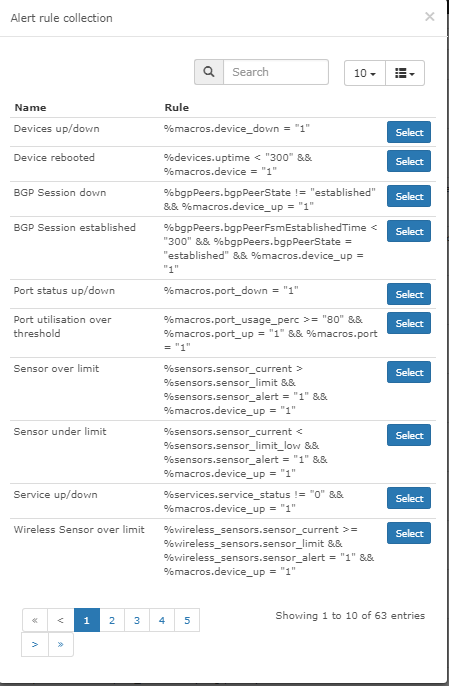Select the Sensor over limit rule
The image size is (449, 687).
(409, 372)
